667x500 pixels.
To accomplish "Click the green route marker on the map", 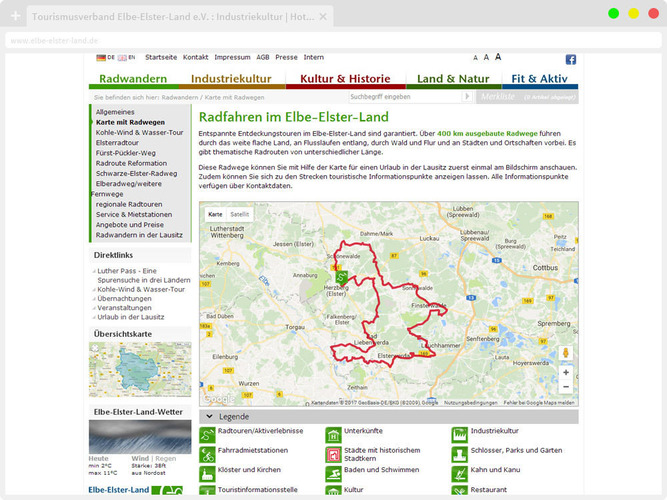I will pyautogui.click(x=341, y=277).
